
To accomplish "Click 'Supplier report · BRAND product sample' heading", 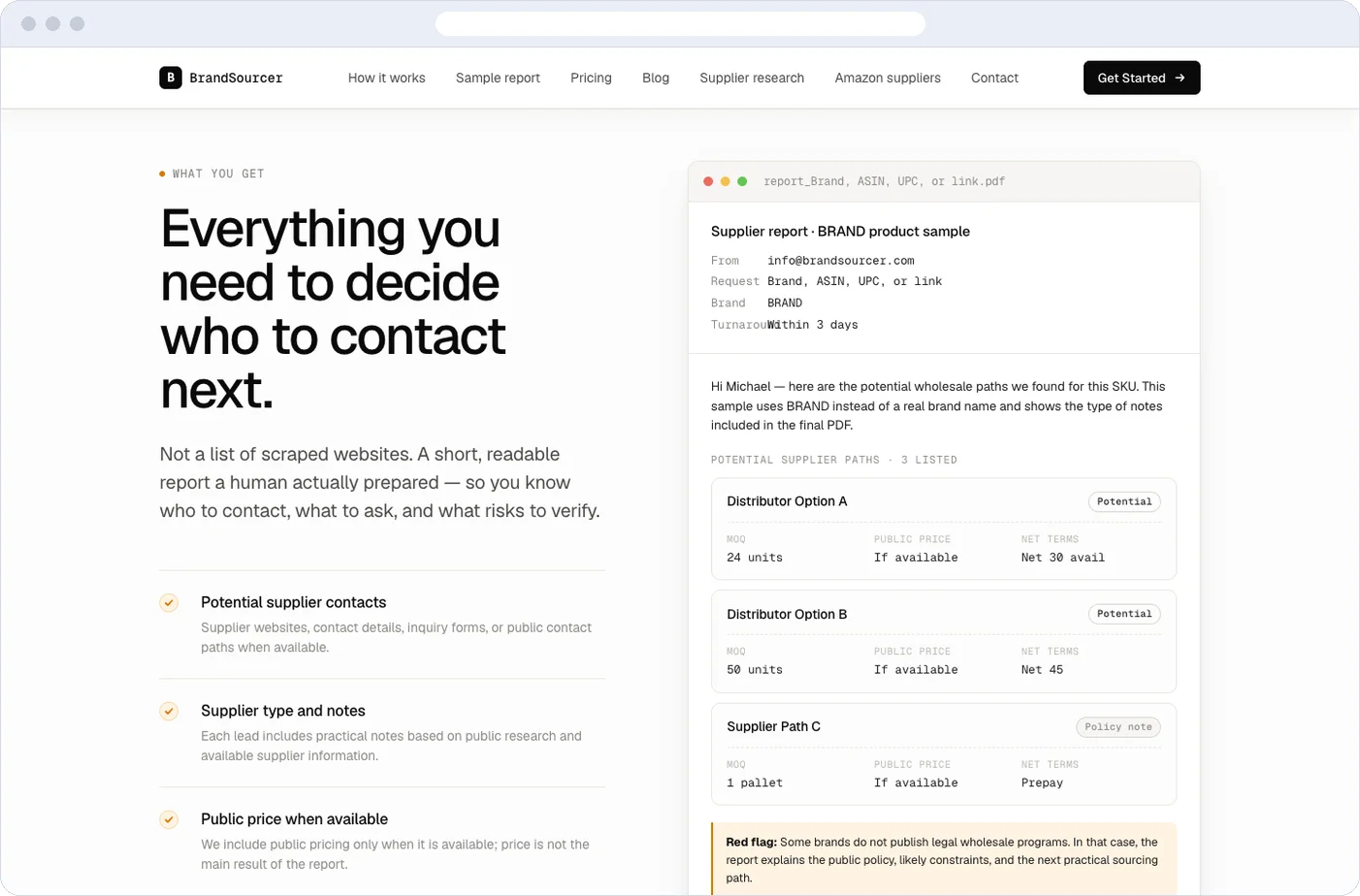I will [840, 231].
